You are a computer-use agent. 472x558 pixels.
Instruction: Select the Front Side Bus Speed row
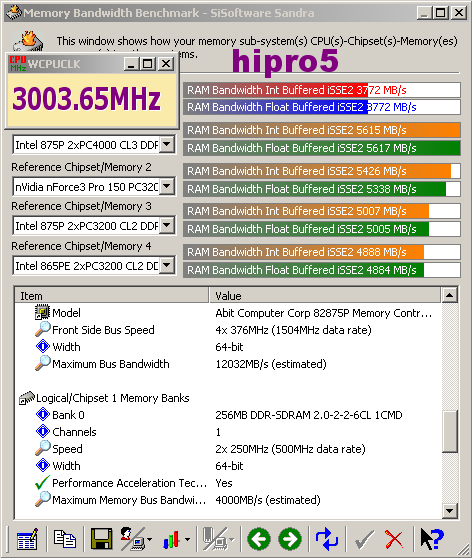click(x=228, y=330)
